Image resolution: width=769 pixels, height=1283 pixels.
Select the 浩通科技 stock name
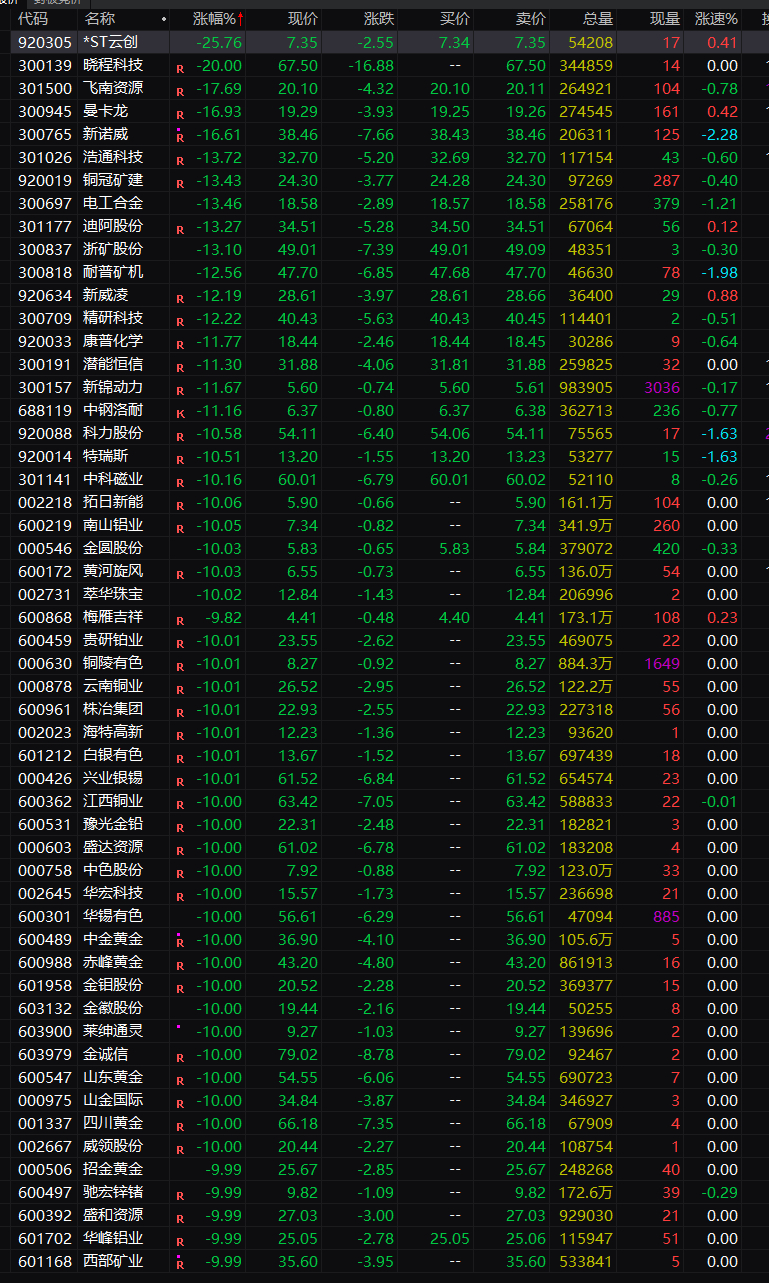click(113, 157)
